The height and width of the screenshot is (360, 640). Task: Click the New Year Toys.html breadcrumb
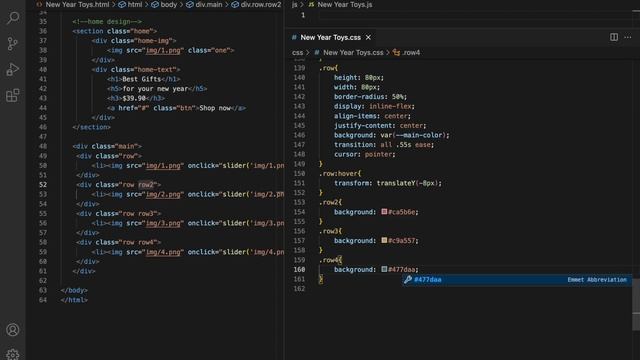pos(77,4)
